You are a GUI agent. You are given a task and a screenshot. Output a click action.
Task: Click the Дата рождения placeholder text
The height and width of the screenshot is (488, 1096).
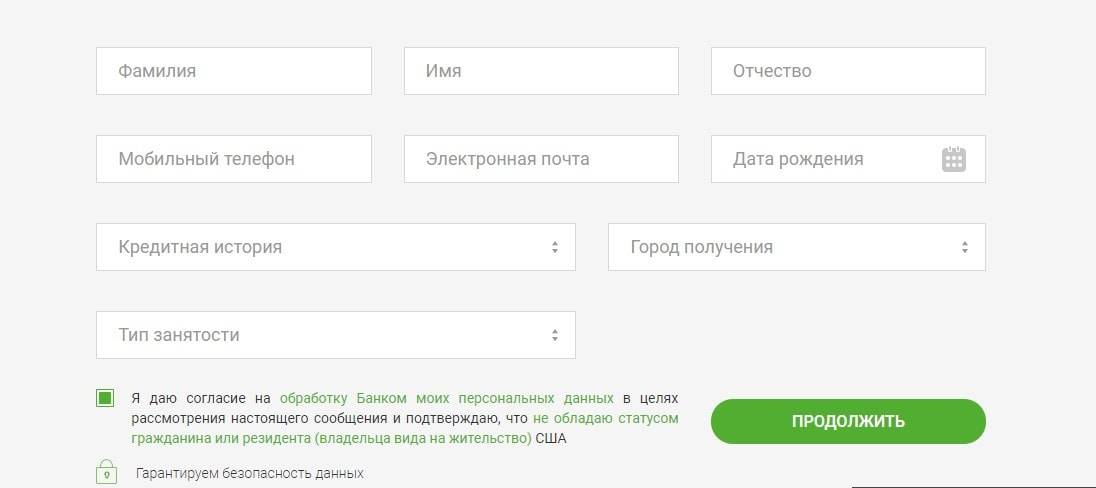click(798, 159)
